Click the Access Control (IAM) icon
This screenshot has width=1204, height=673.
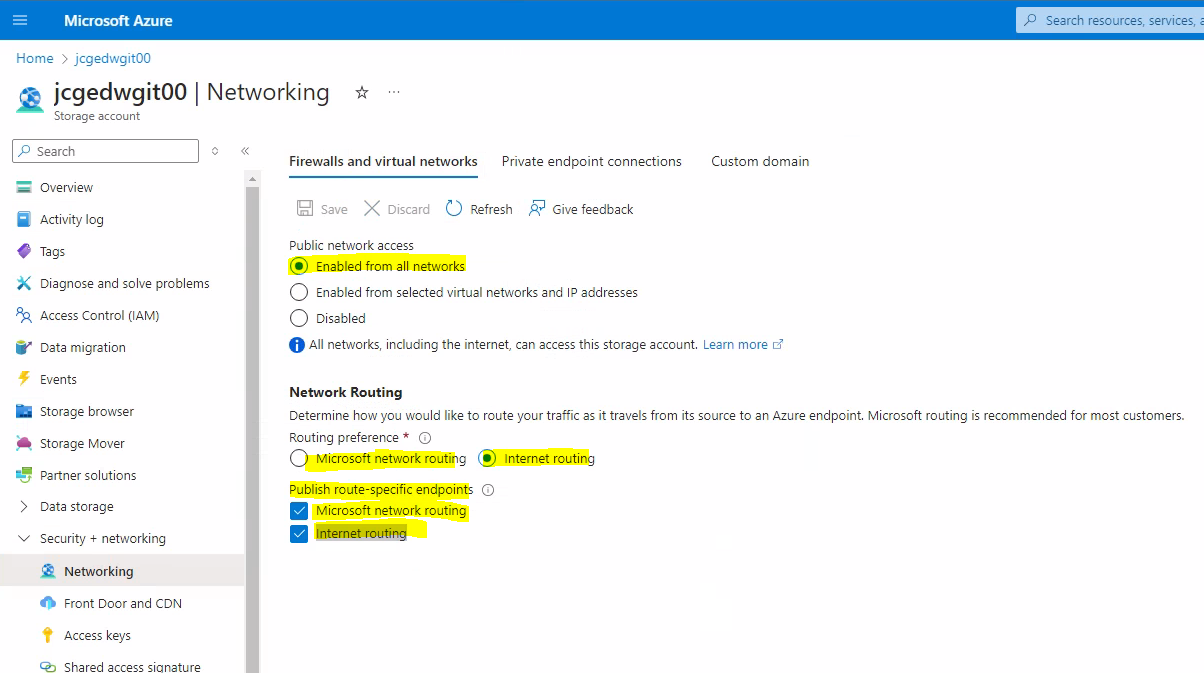[24, 315]
